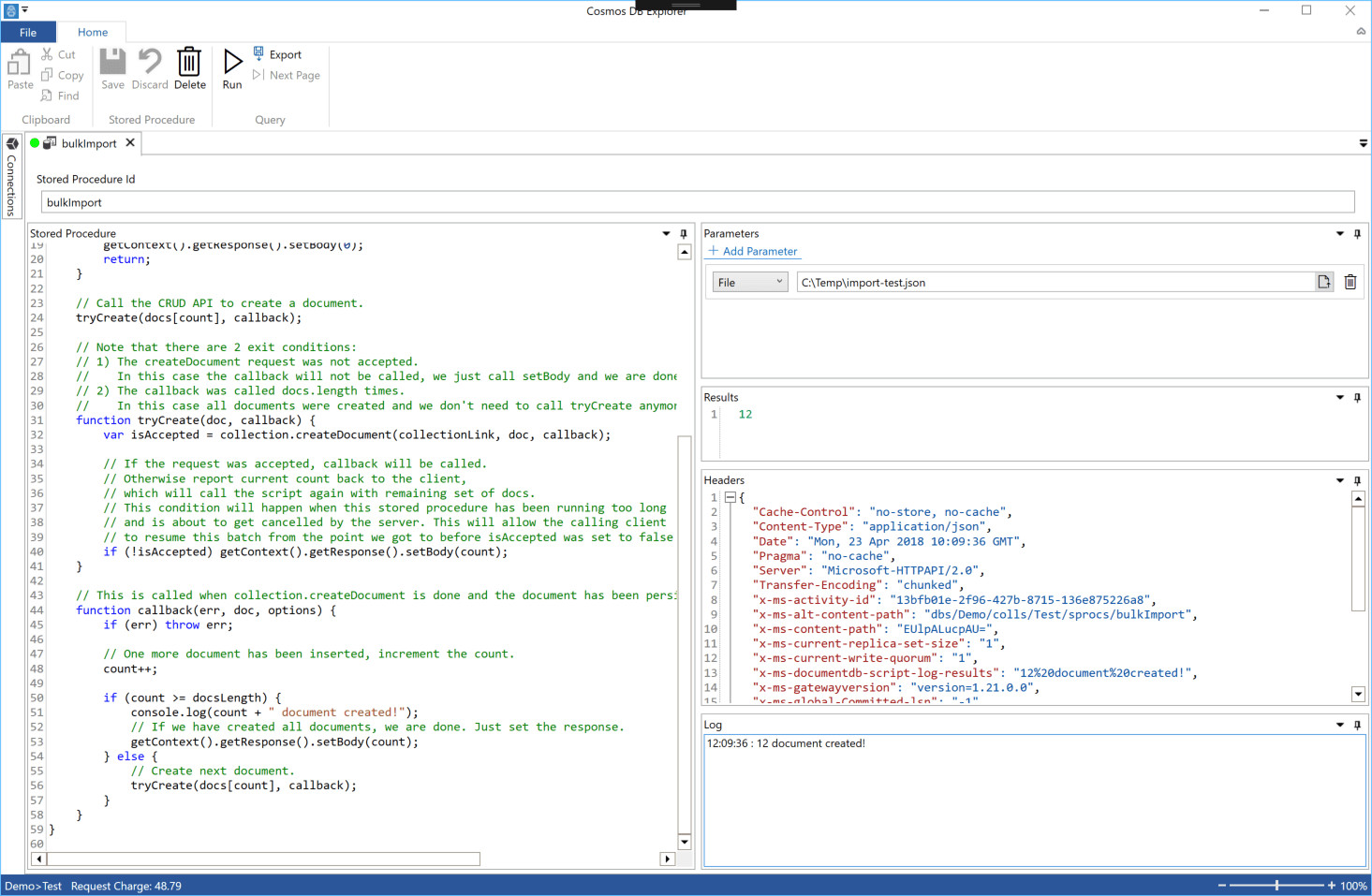The height and width of the screenshot is (896, 1372).
Task: Browse for parameter file
Action: click(x=1324, y=282)
